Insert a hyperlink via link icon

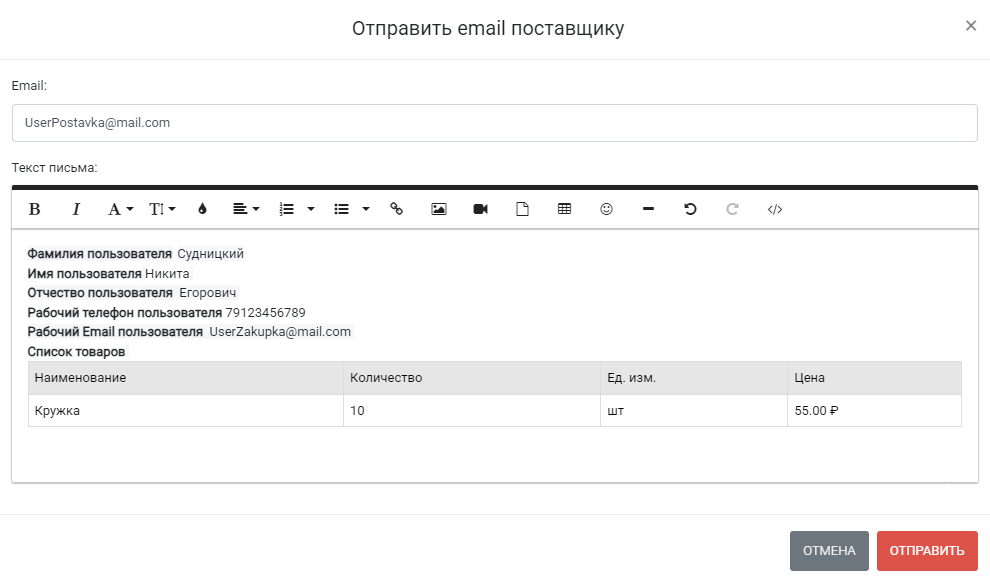click(x=396, y=209)
